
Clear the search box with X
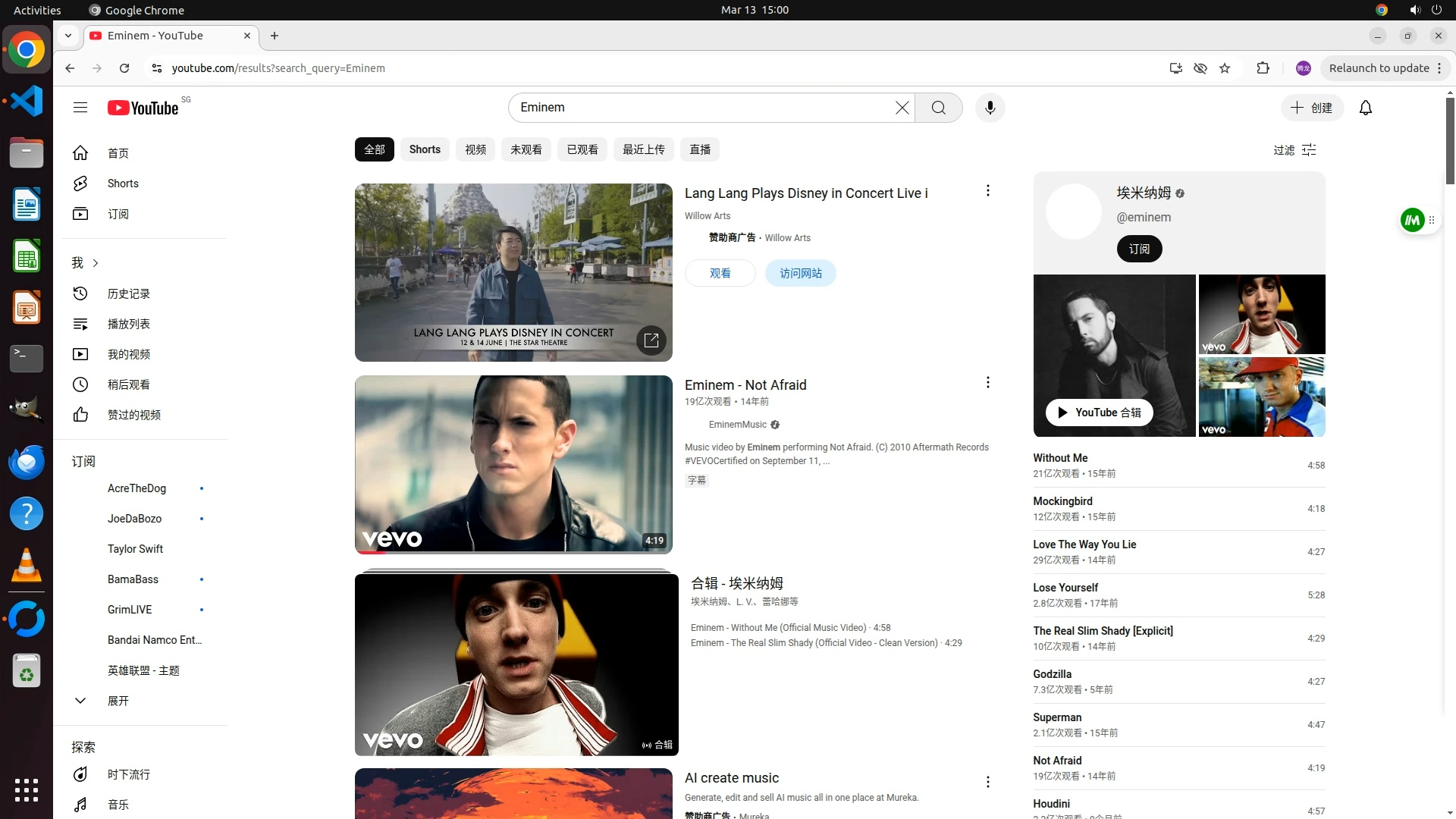point(902,108)
